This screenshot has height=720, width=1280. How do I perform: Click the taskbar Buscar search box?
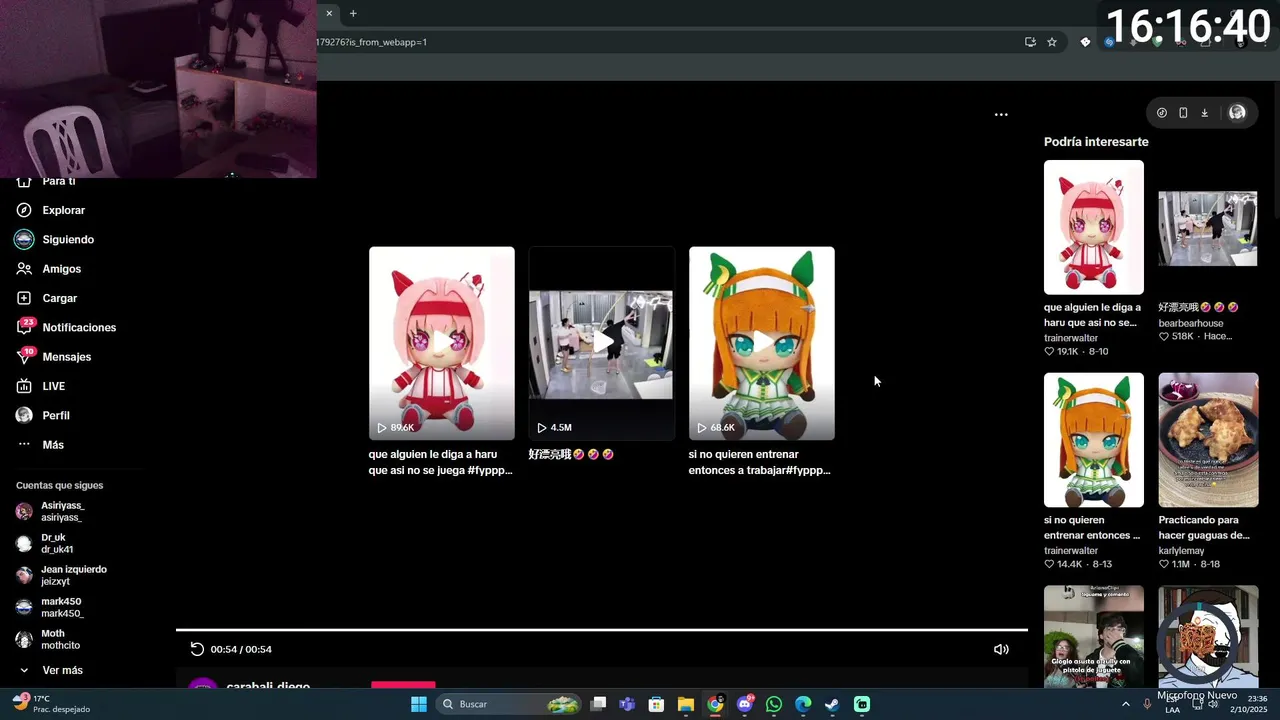(510, 704)
